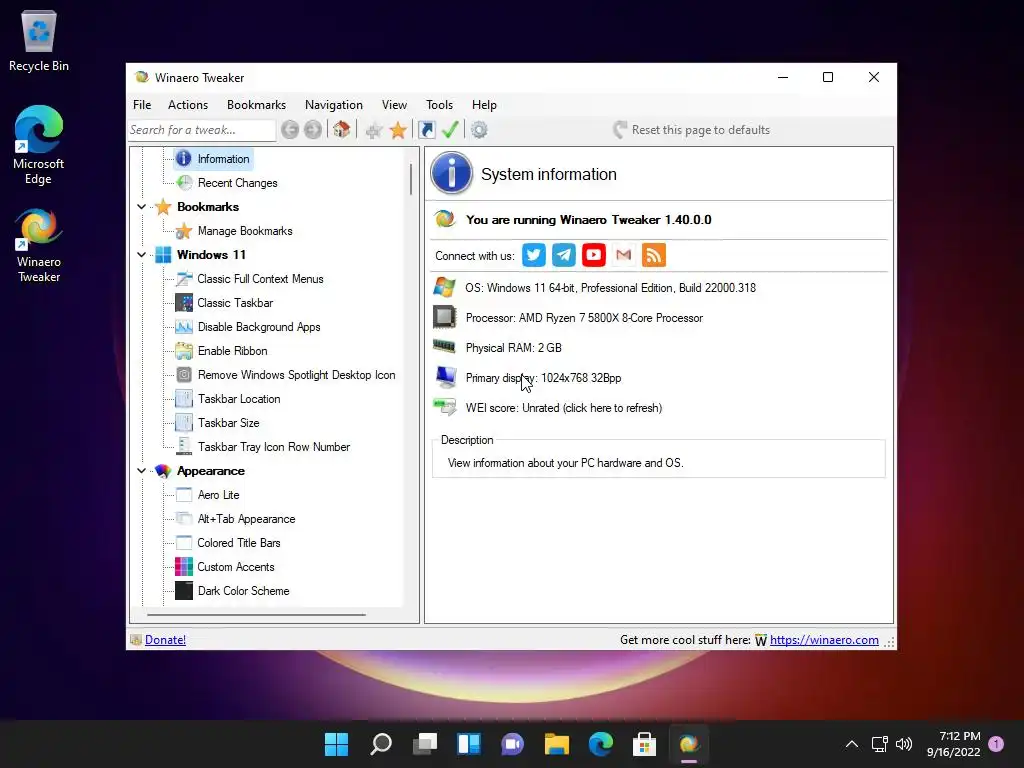This screenshot has width=1024, height=768.
Task: Open the Help menu
Action: click(x=485, y=104)
